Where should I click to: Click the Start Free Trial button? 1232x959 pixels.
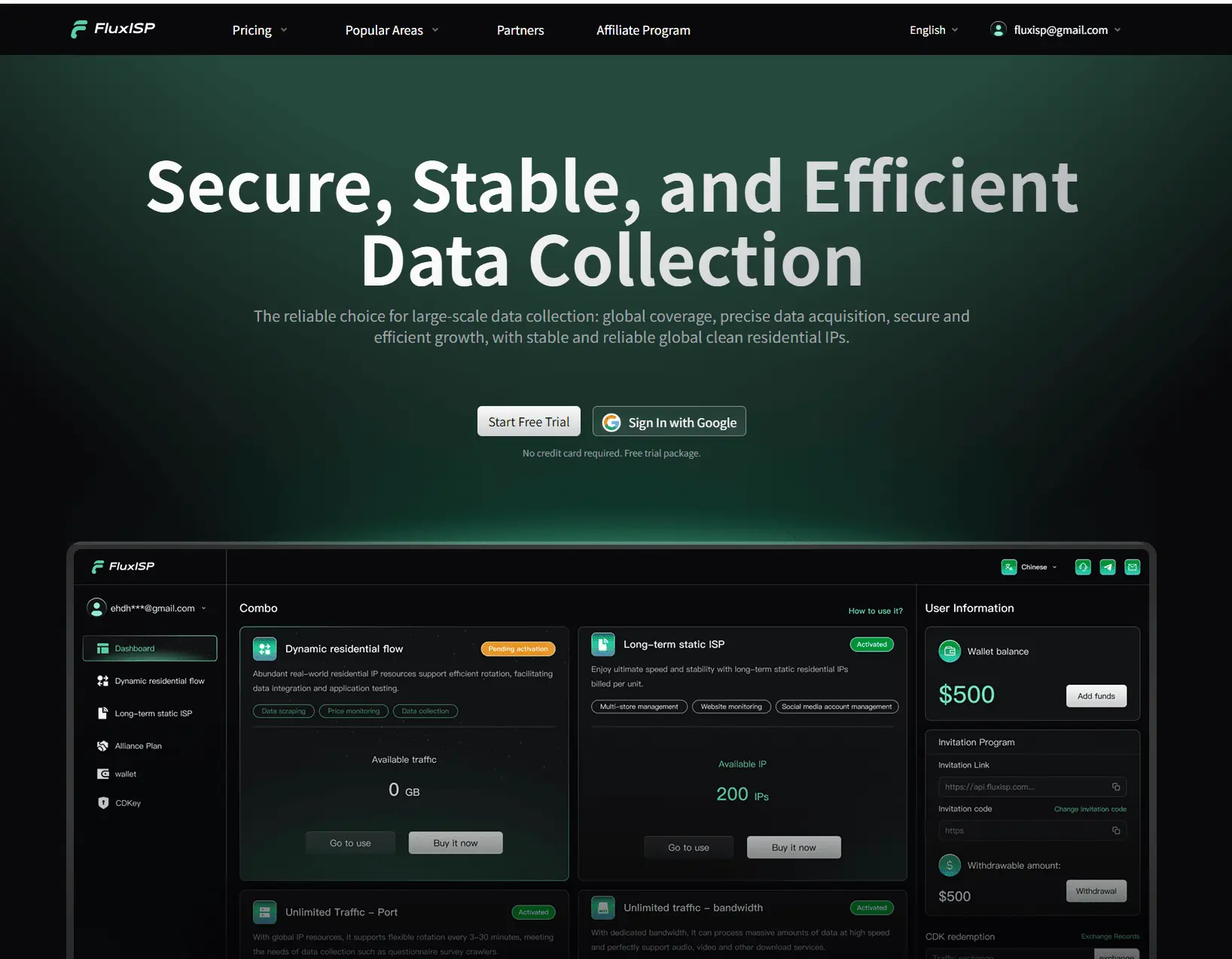click(529, 422)
